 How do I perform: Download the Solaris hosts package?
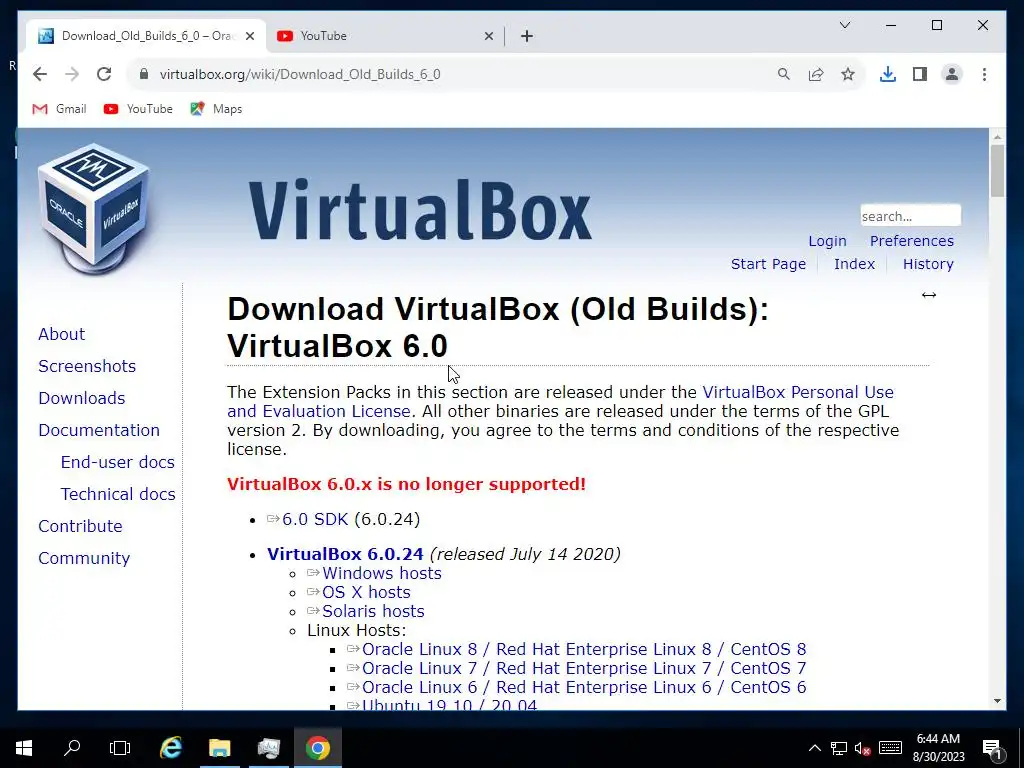(374, 611)
